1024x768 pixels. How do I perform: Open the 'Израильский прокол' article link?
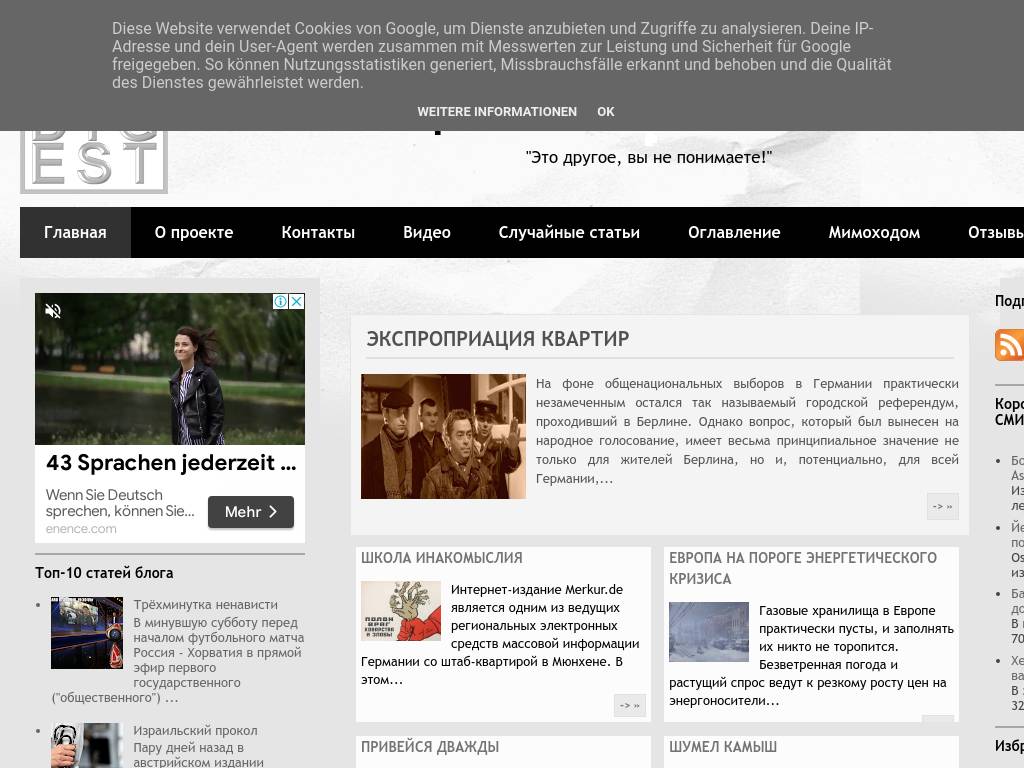(x=195, y=731)
